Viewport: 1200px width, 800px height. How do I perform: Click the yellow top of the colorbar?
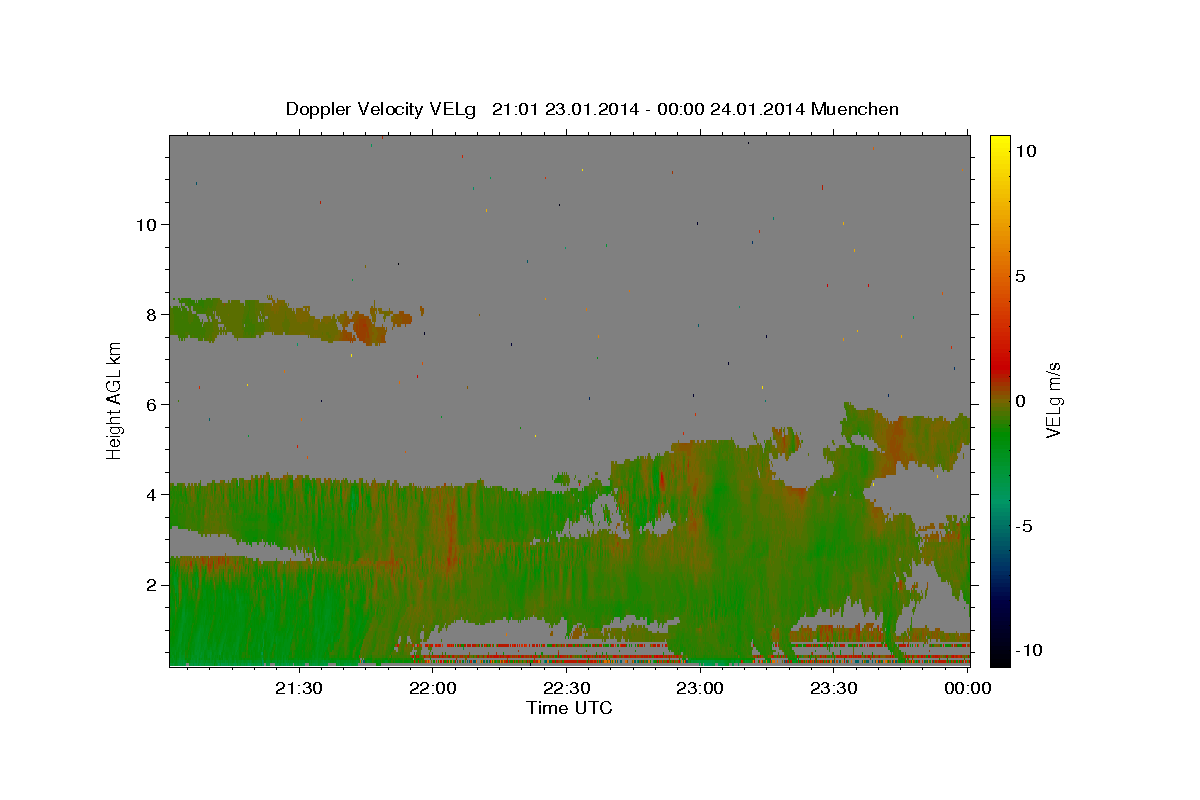999,145
